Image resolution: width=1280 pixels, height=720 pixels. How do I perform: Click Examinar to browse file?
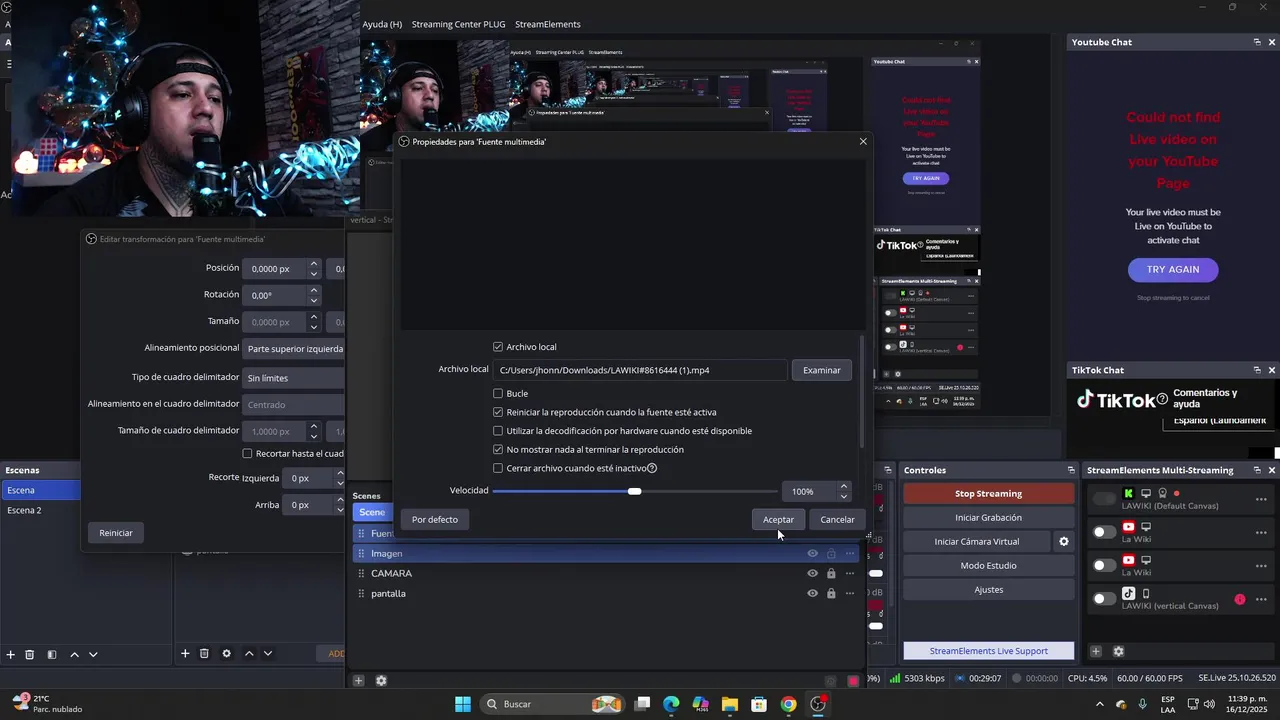click(822, 370)
